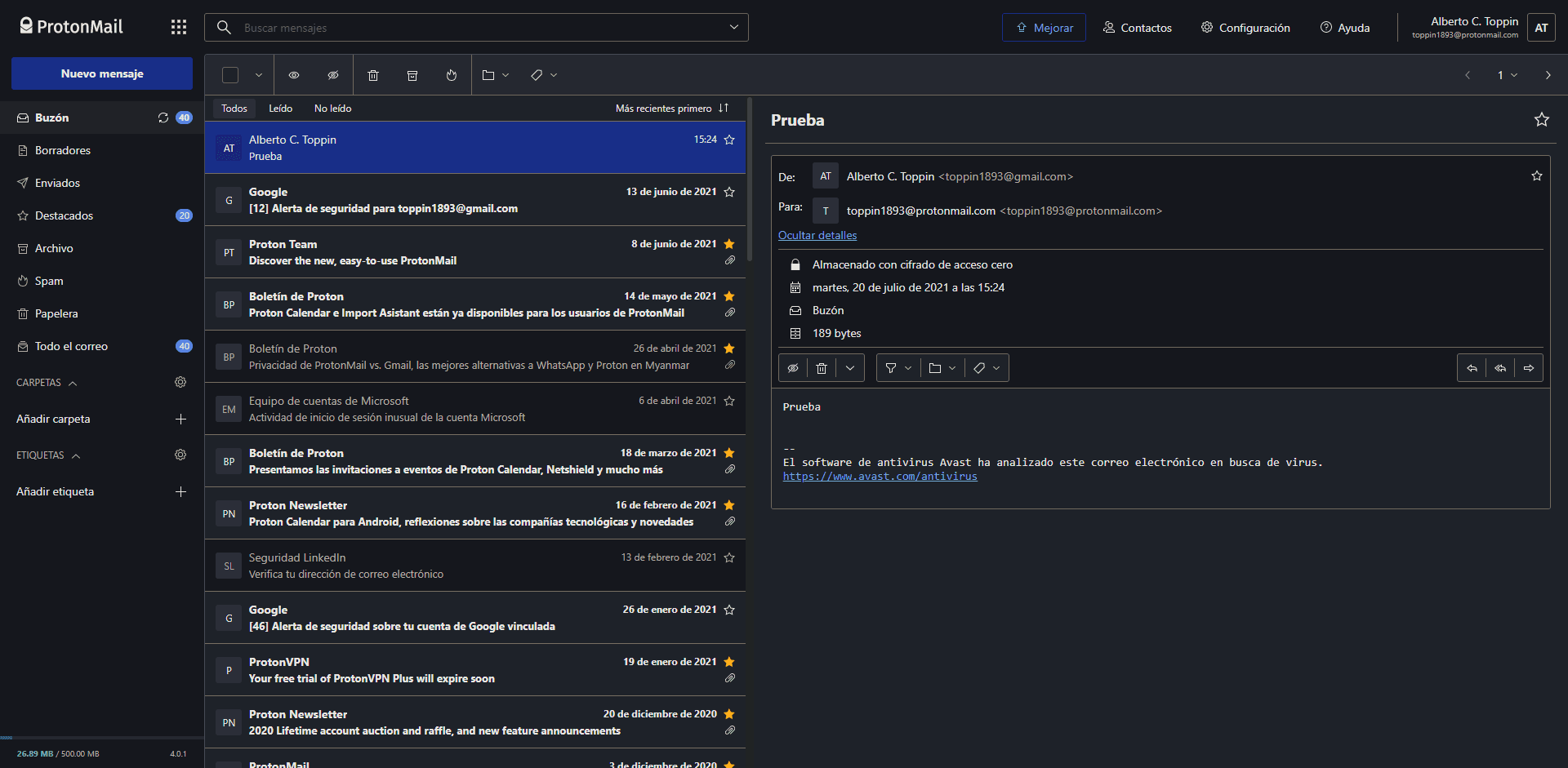
Task: Forward the Prueba message
Action: pos(1529,368)
